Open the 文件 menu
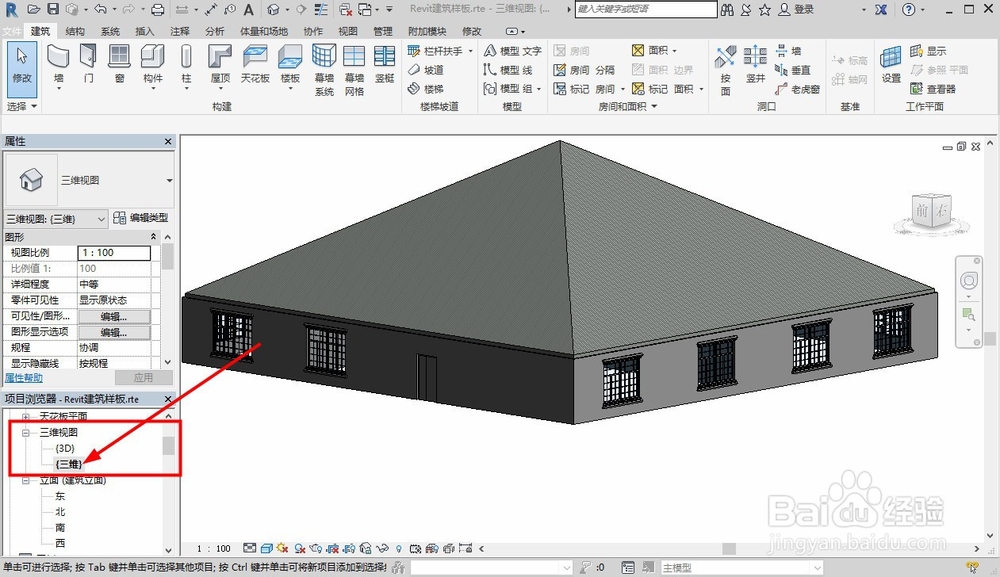The height and width of the screenshot is (577, 1000). click(12, 31)
